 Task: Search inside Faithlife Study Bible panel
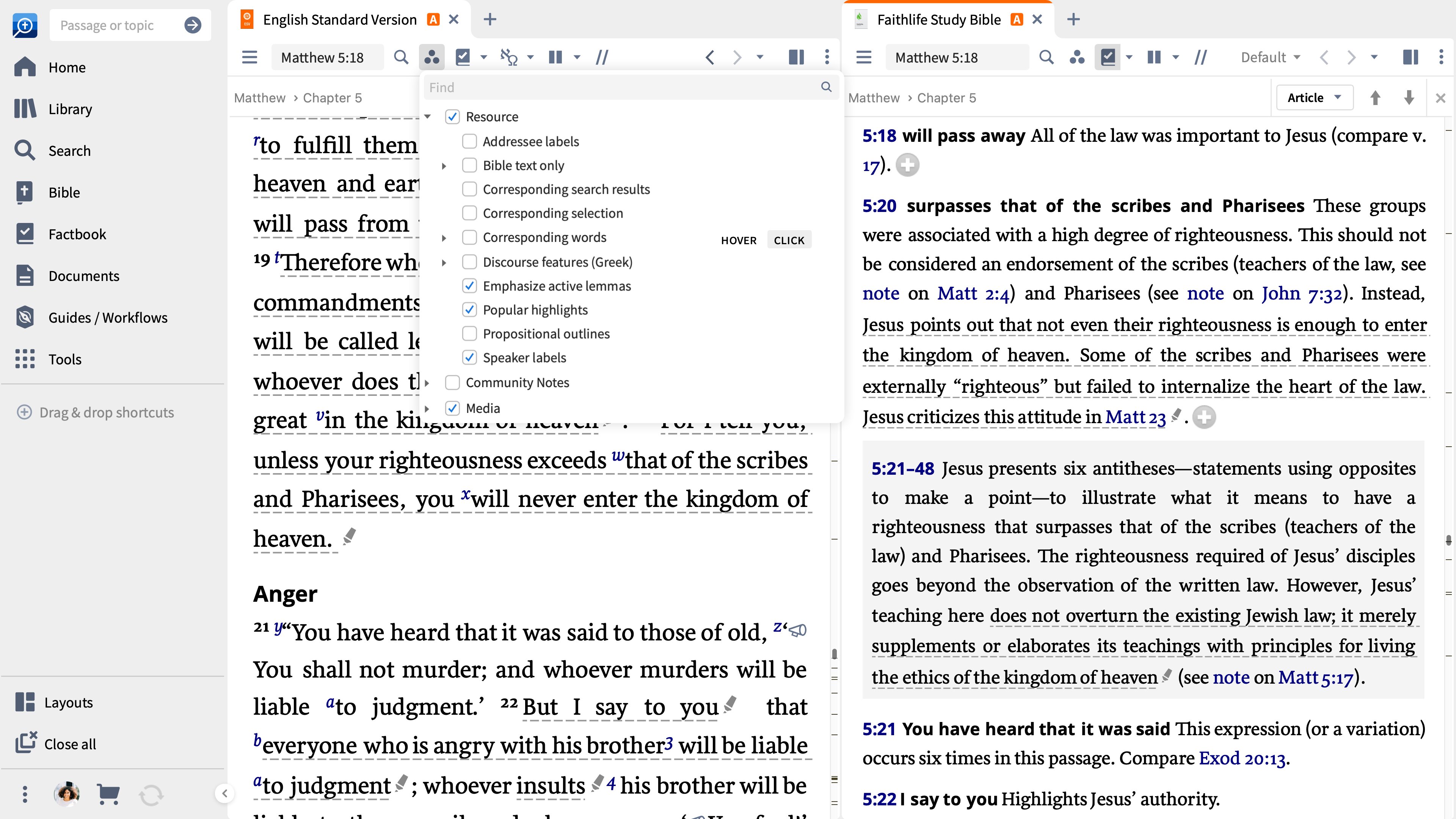point(1046,57)
